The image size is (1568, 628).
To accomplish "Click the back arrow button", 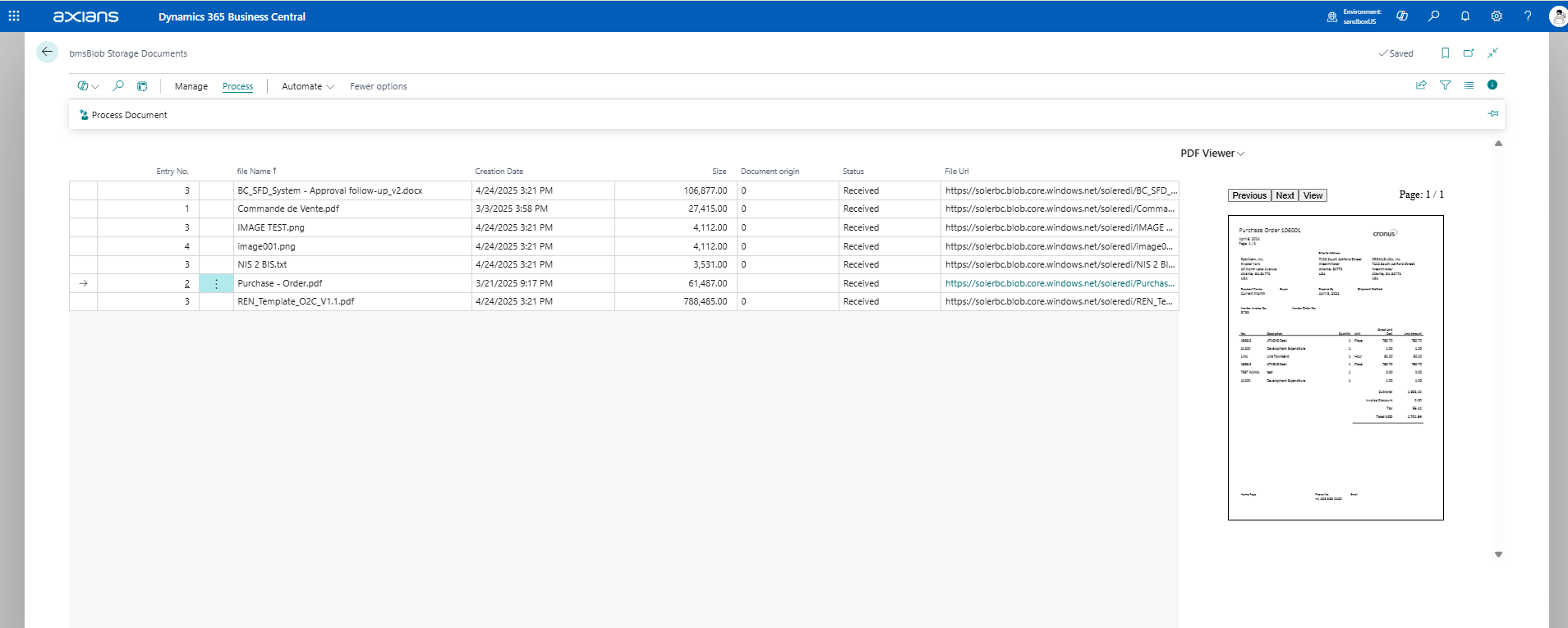I will coord(47,52).
